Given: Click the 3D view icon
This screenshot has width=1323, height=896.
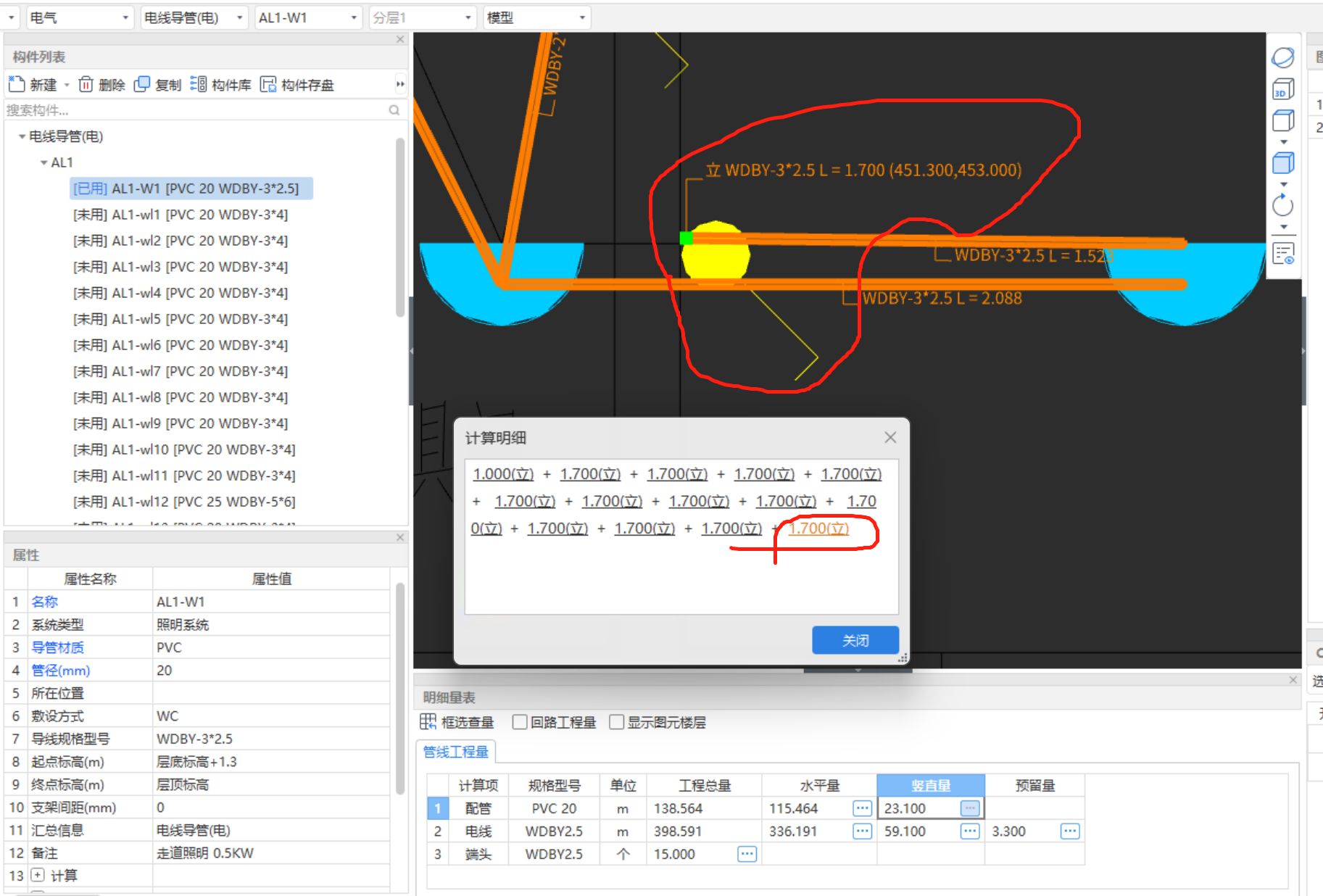Looking at the screenshot, I should coord(1283,89).
